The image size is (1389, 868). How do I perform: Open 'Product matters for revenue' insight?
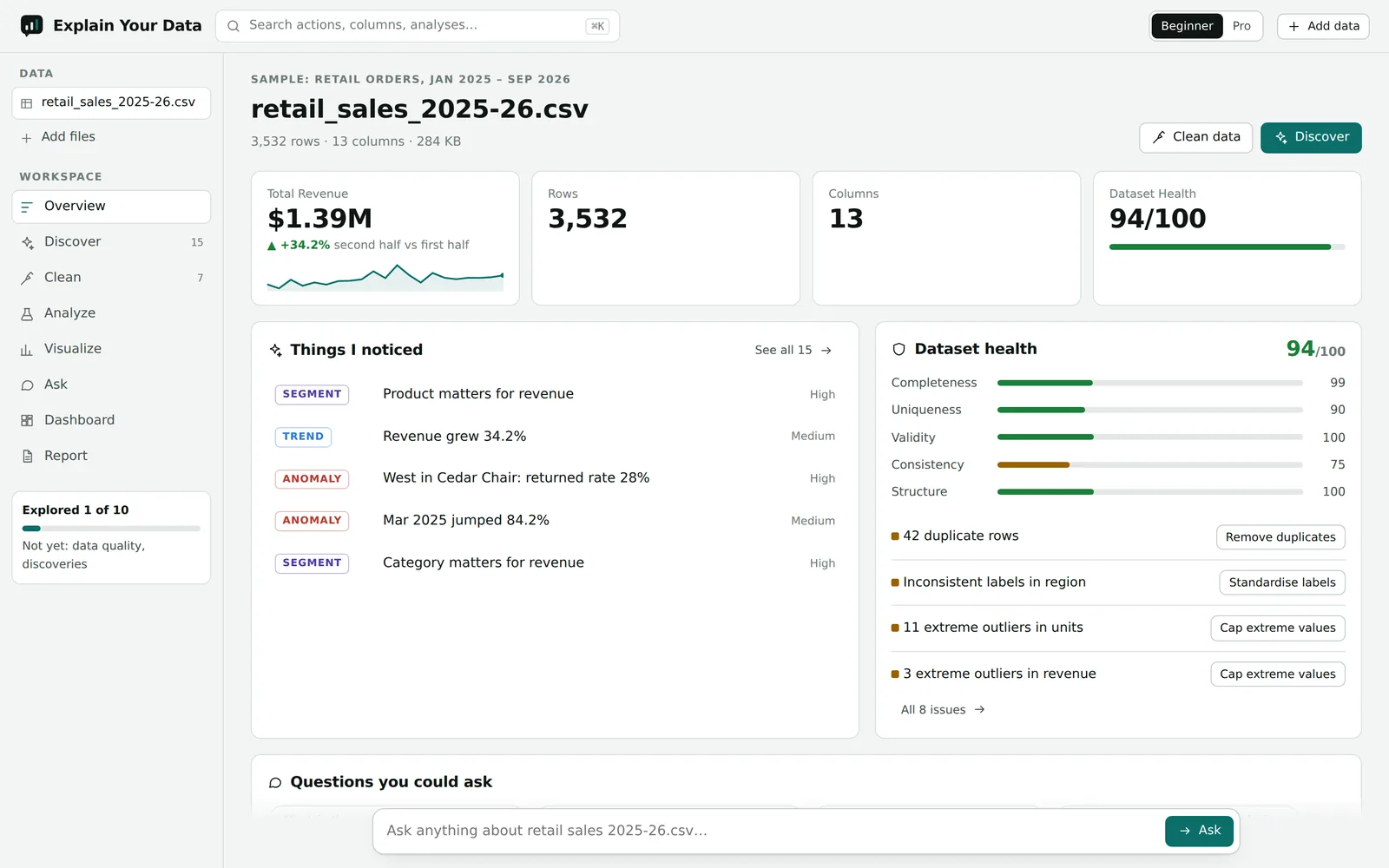pos(555,394)
